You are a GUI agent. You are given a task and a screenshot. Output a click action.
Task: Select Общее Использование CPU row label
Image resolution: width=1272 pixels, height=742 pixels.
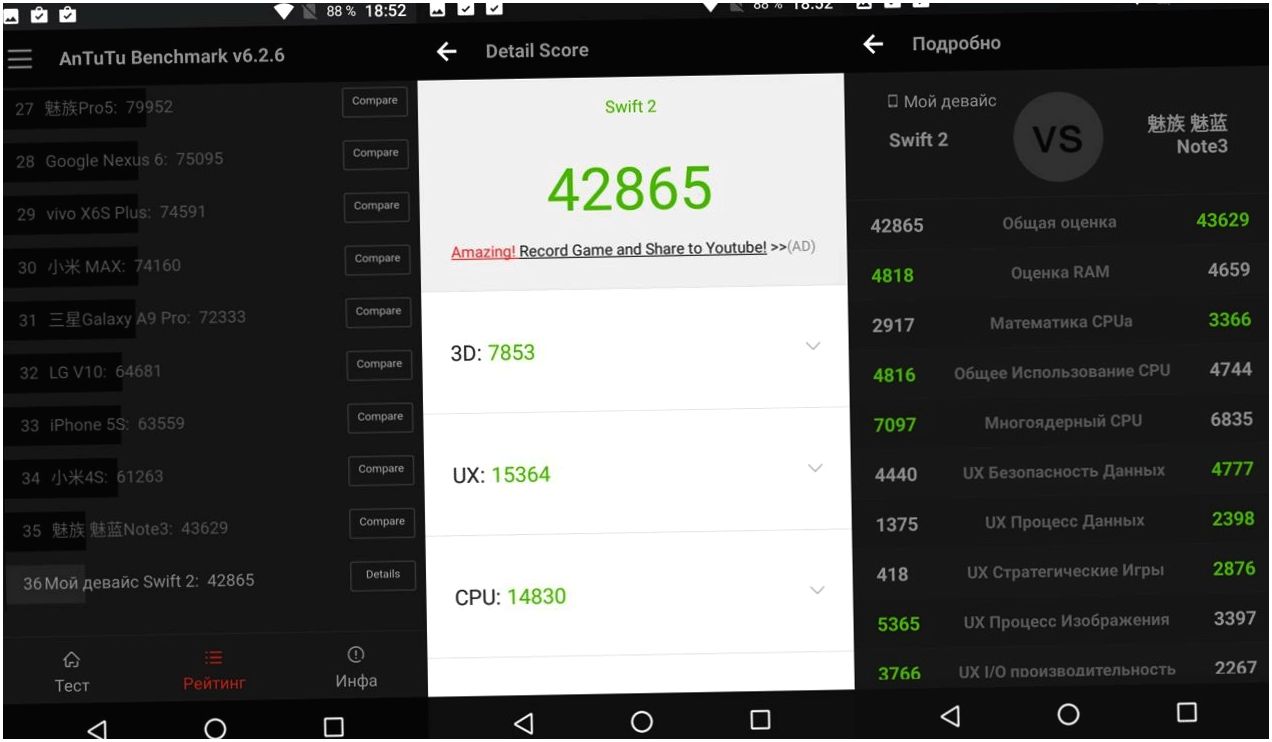1061,372
